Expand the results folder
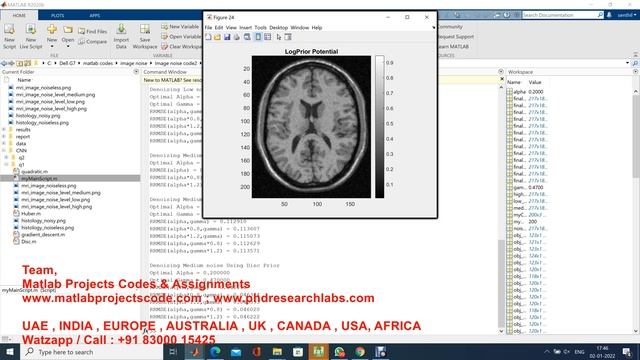The image size is (640, 360). [4, 130]
